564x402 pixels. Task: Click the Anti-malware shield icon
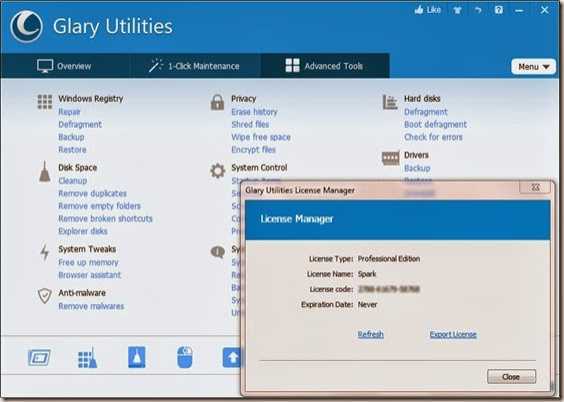tap(45, 296)
